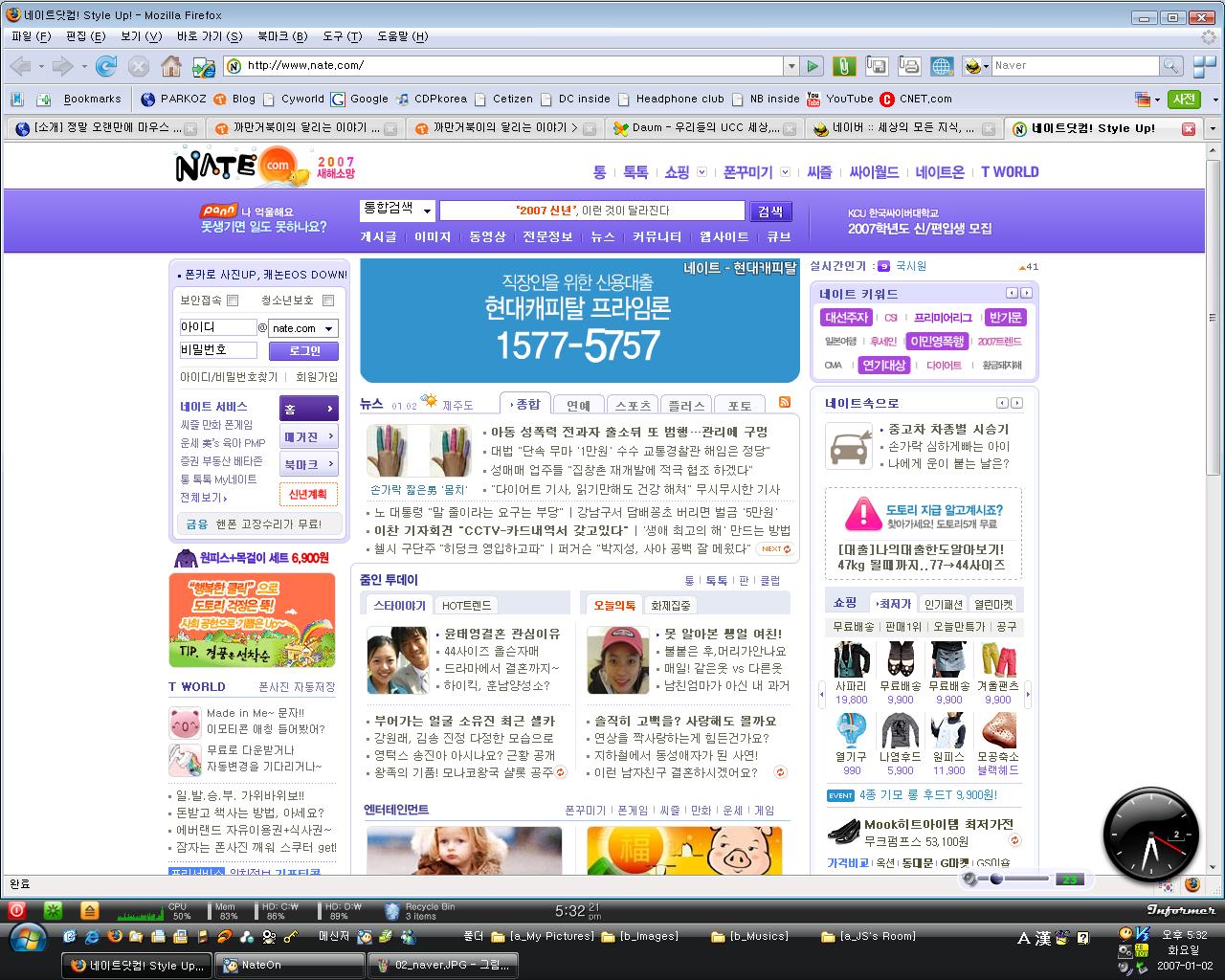
Task: Select the 연예 news tab
Action: 578,405
